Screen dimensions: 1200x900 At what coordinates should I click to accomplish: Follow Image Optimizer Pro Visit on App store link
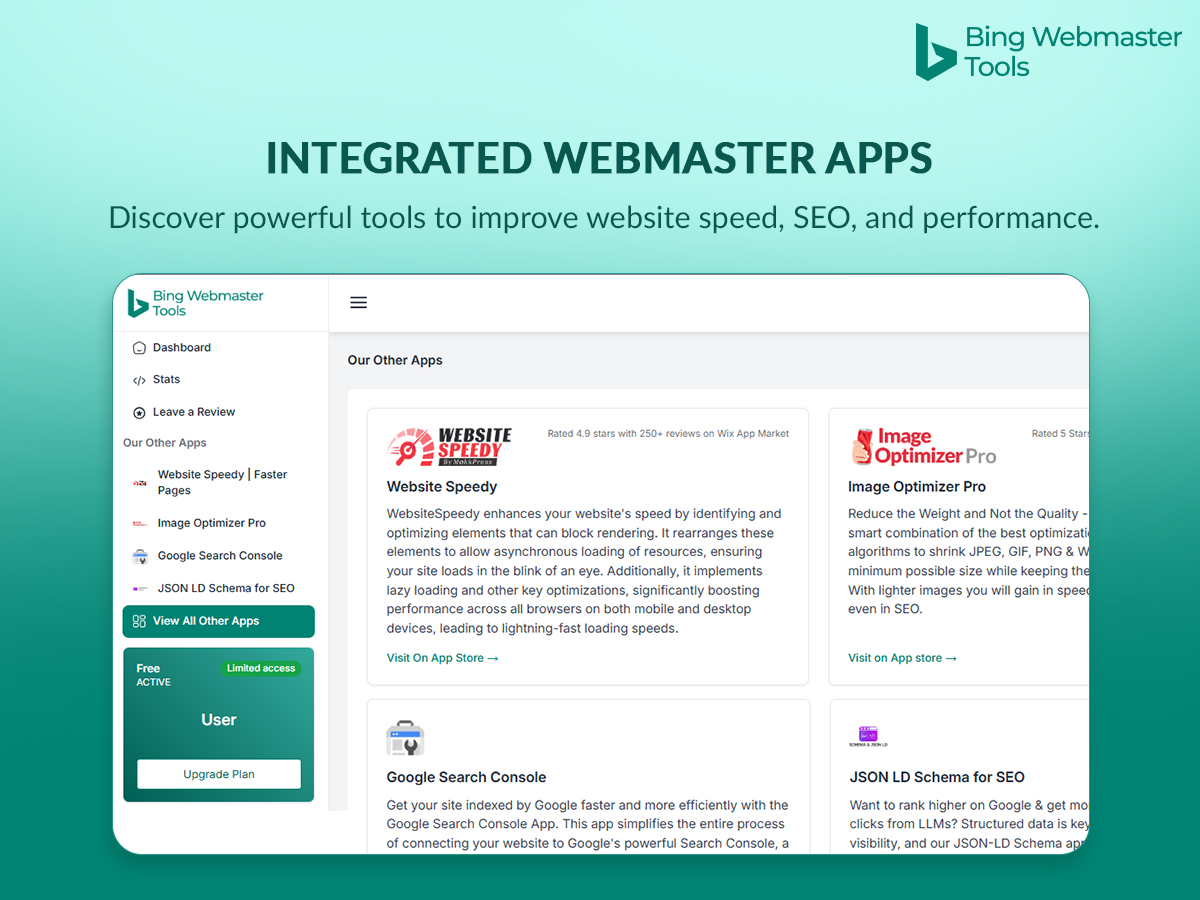pos(902,658)
